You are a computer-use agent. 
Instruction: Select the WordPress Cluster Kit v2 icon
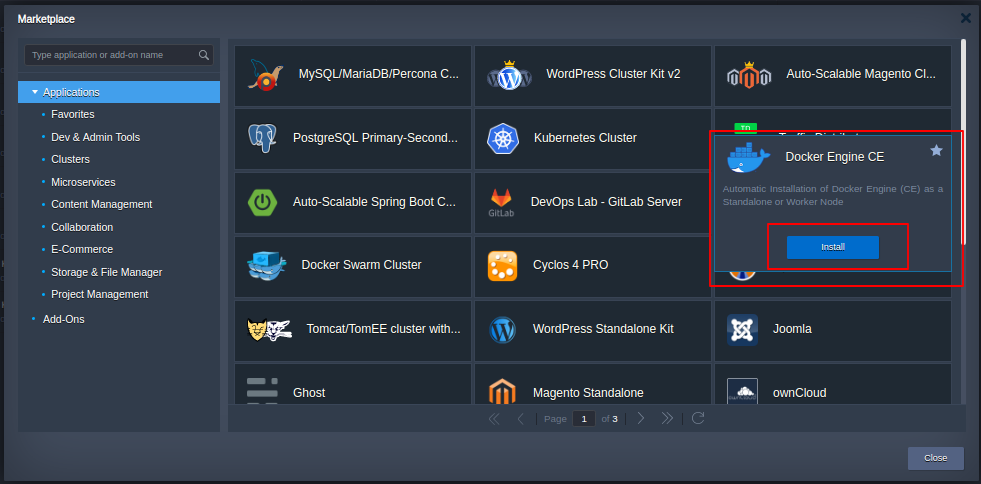coord(508,74)
